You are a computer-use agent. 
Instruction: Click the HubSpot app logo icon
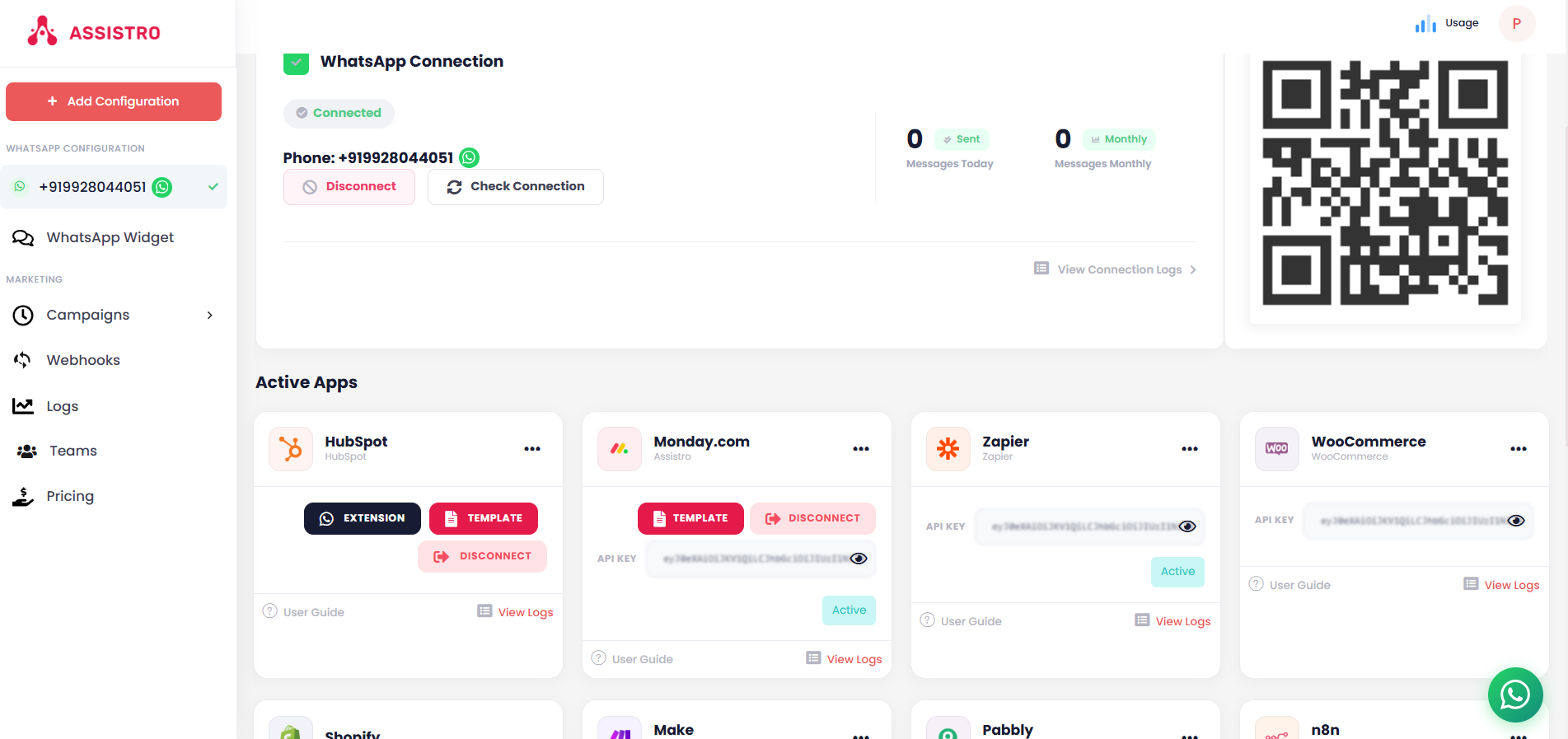coord(291,449)
